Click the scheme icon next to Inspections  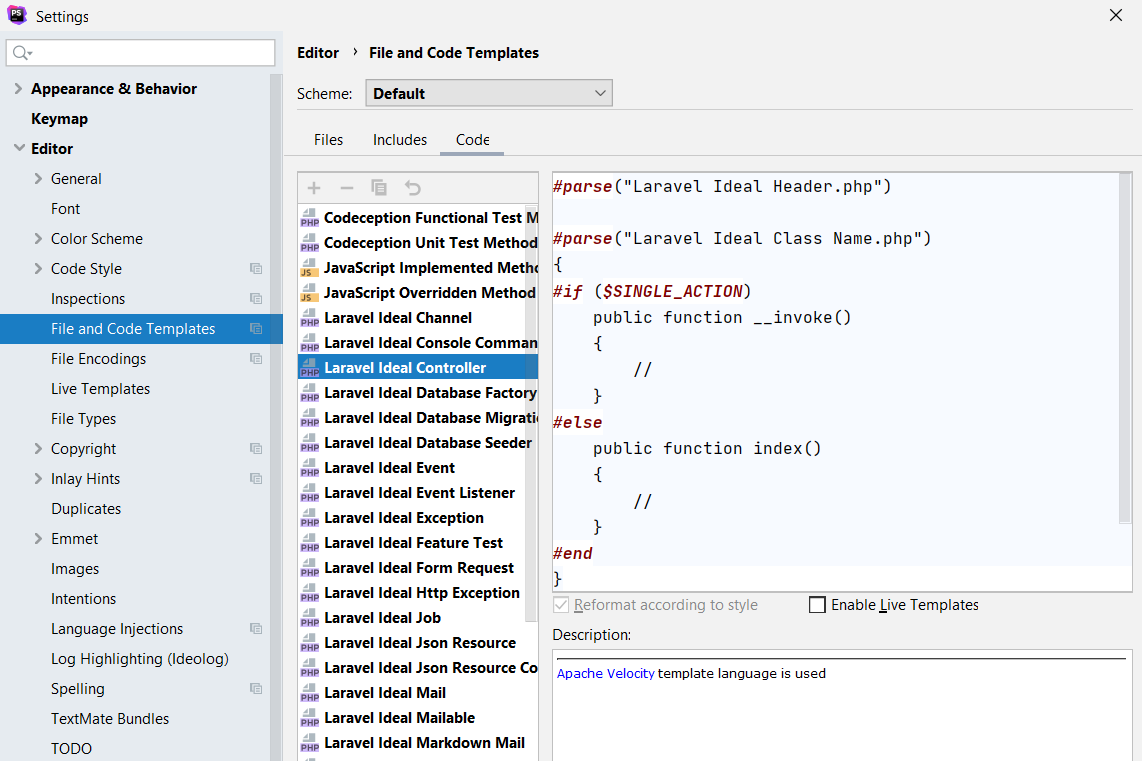pos(256,299)
